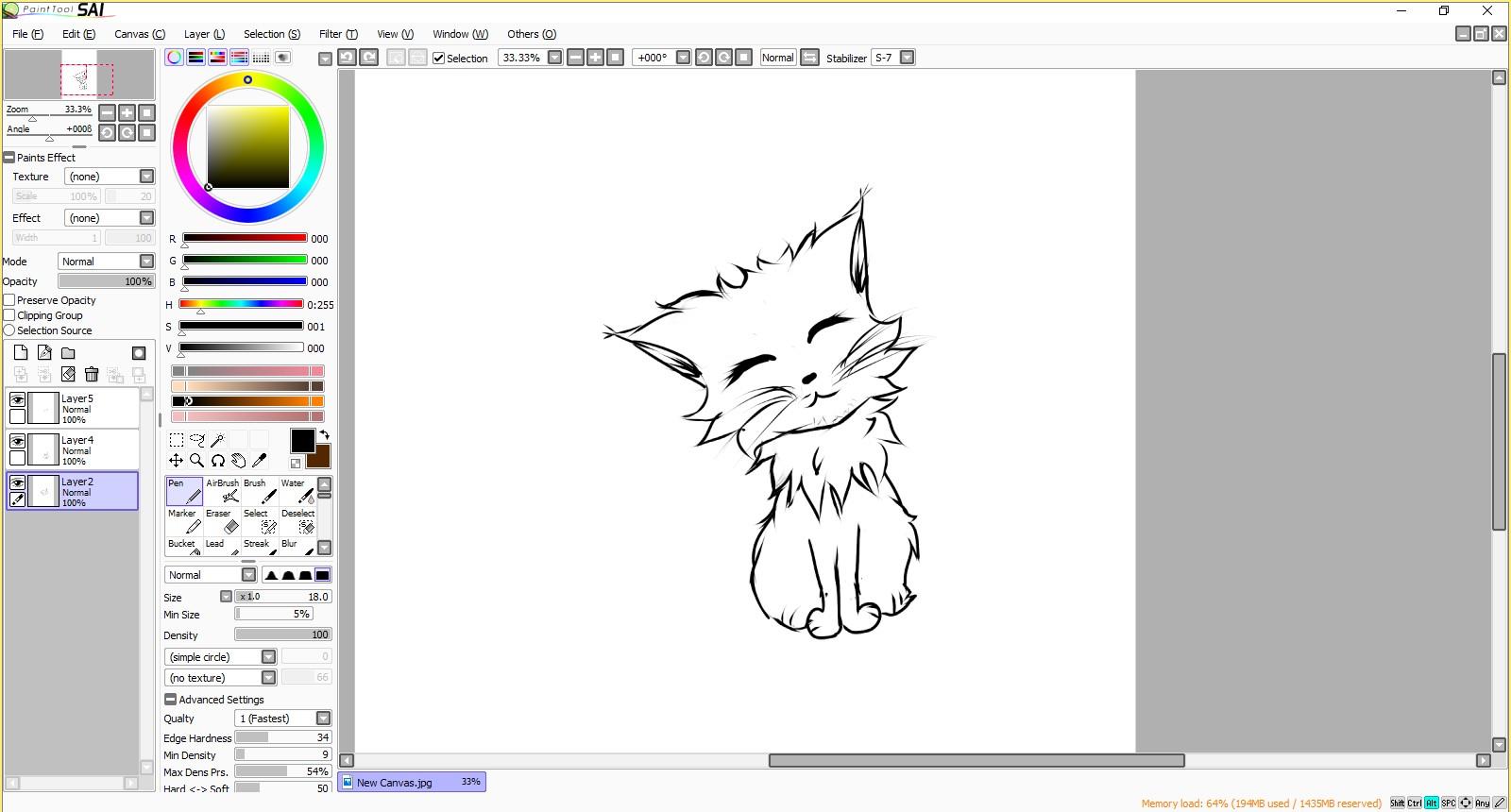Hide Layer2 using its eye icon
Viewport: 1511px width, 812px height.
pyautogui.click(x=17, y=483)
